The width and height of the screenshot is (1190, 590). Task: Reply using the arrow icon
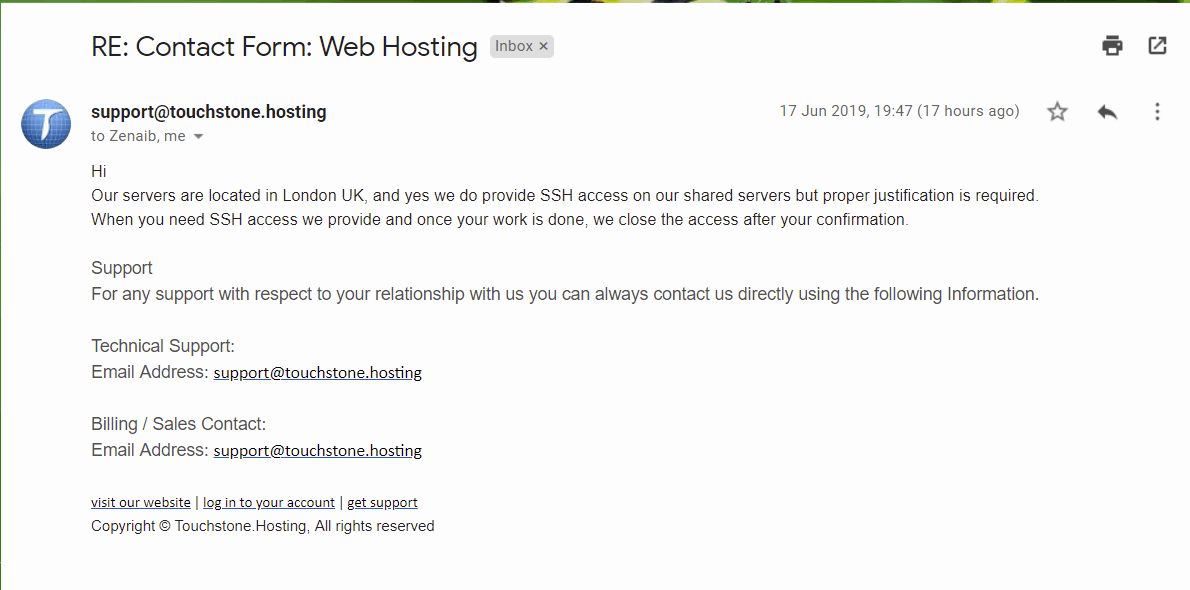coord(1107,112)
